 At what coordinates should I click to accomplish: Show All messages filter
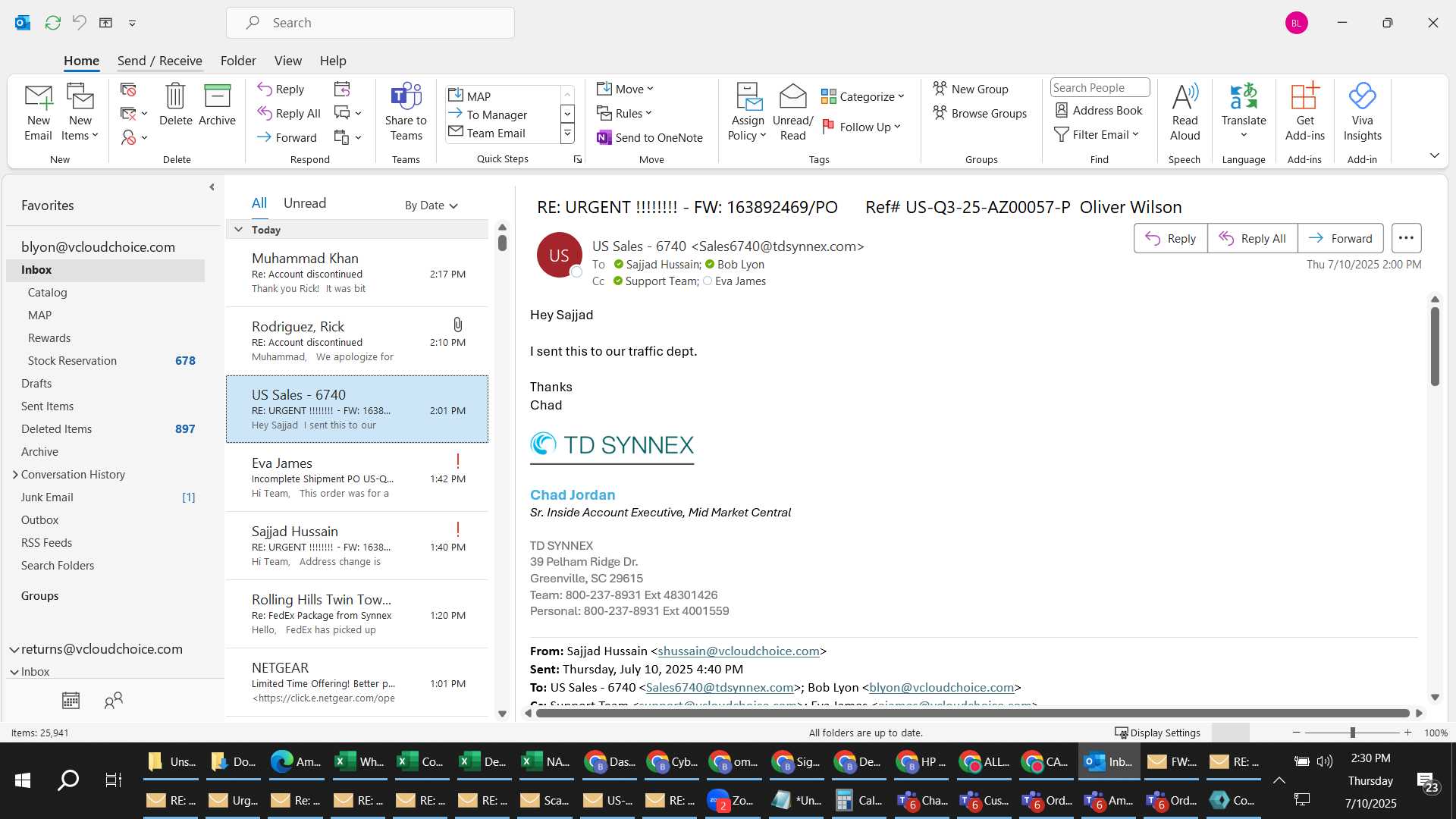[x=259, y=203]
